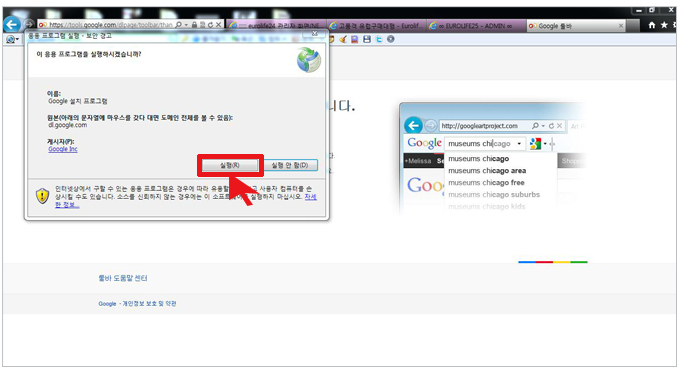
Task: Click the yellow shield warning icon
Action: (x=42, y=196)
